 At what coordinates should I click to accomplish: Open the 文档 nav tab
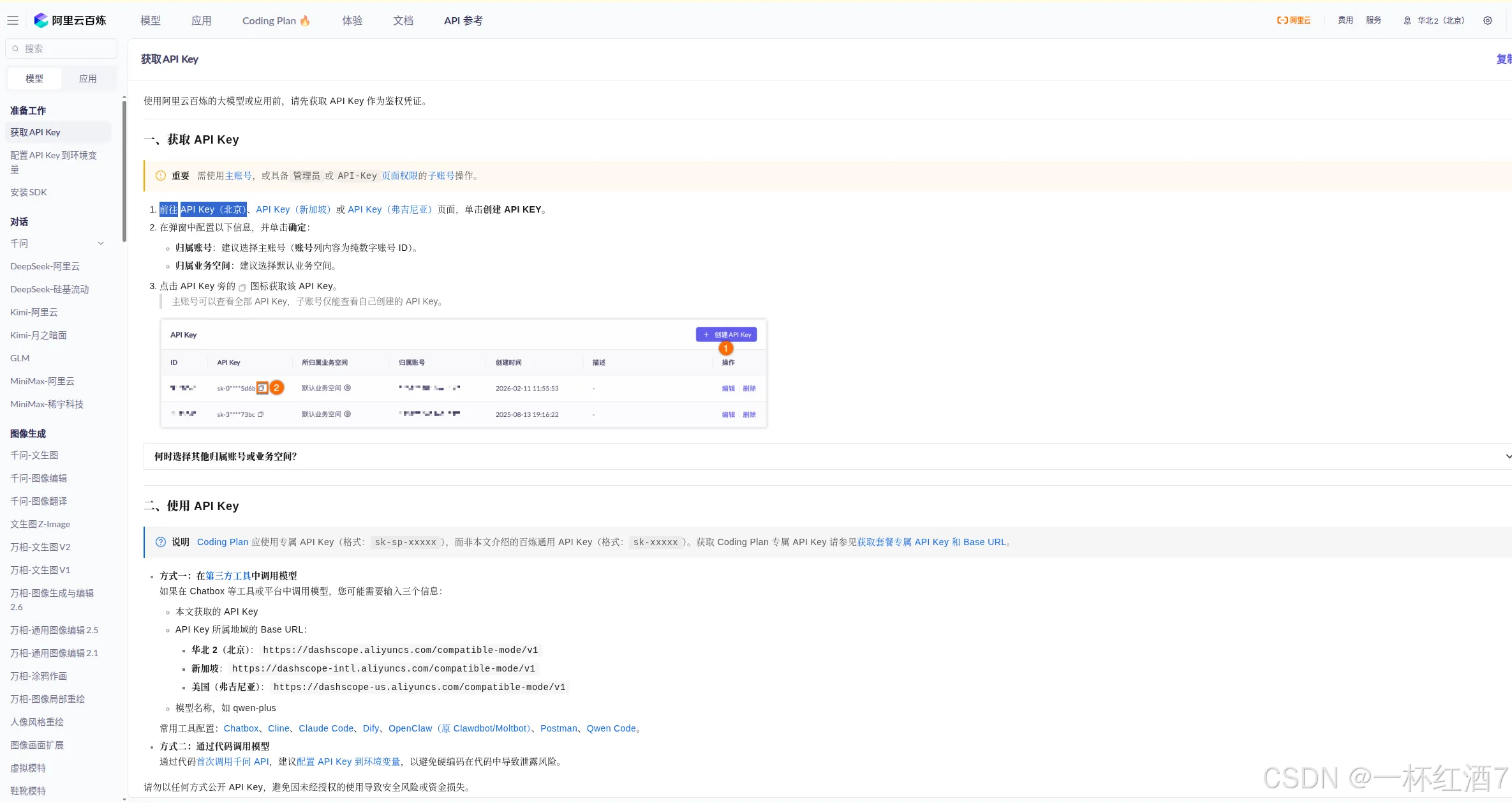pos(403,20)
